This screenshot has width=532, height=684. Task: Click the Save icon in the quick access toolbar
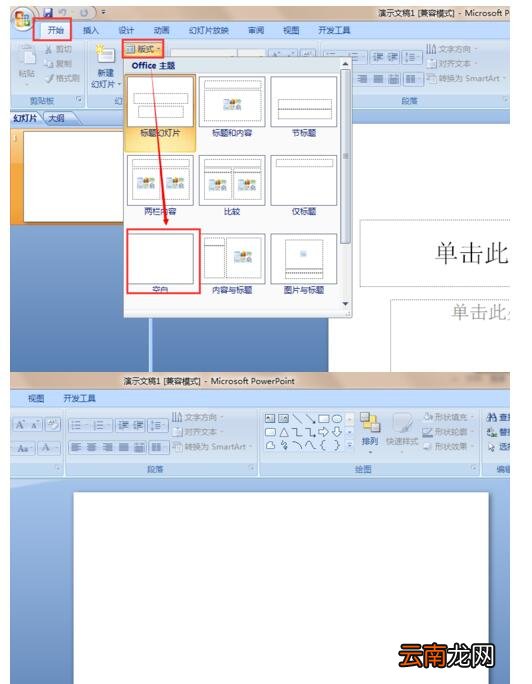click(x=48, y=13)
